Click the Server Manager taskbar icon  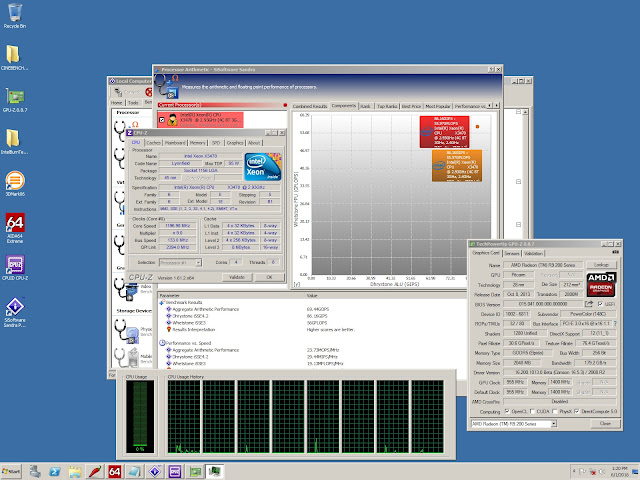[x=35, y=471]
